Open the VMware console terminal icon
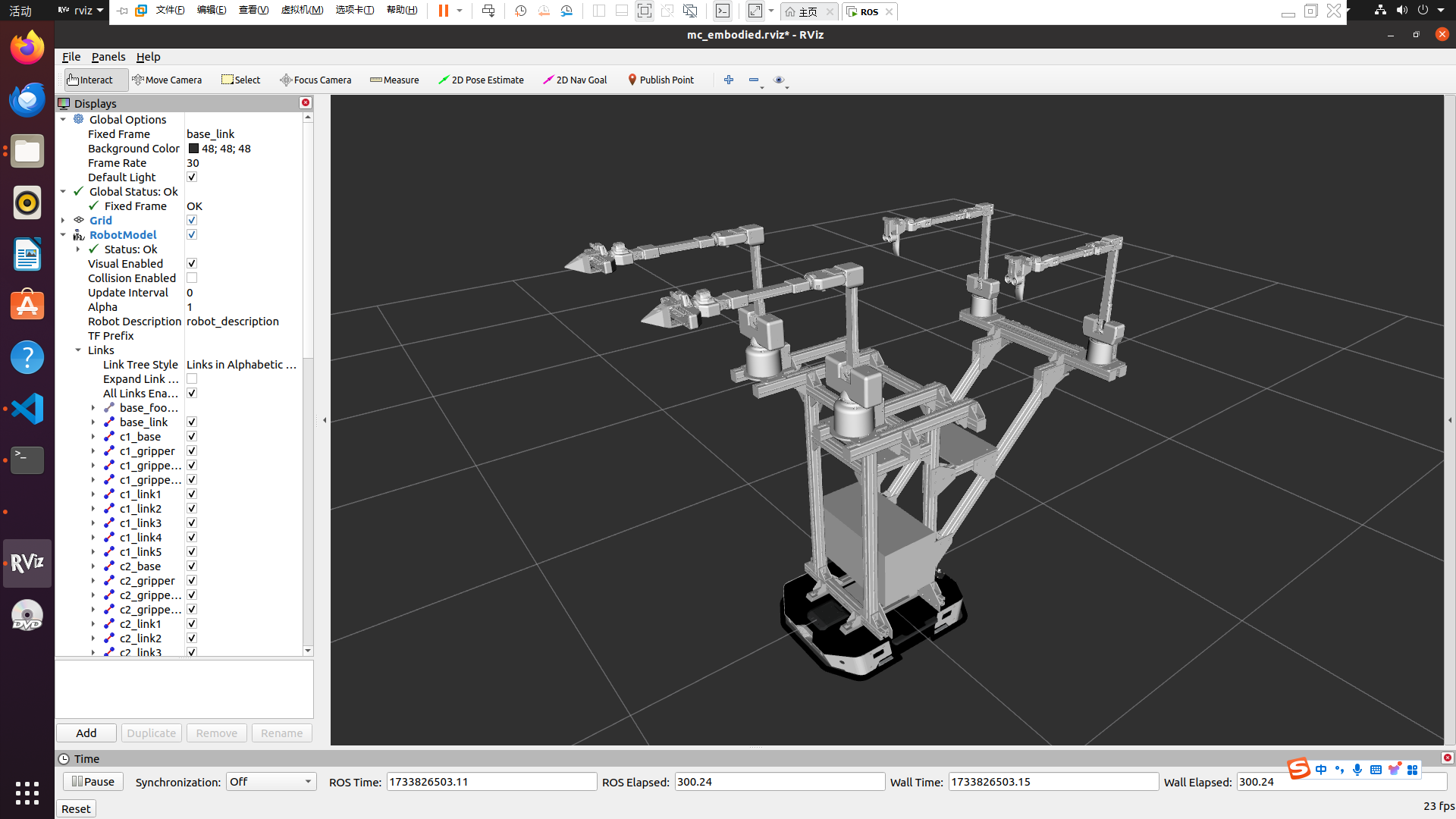Screen dimensions: 1456x819 [723, 11]
